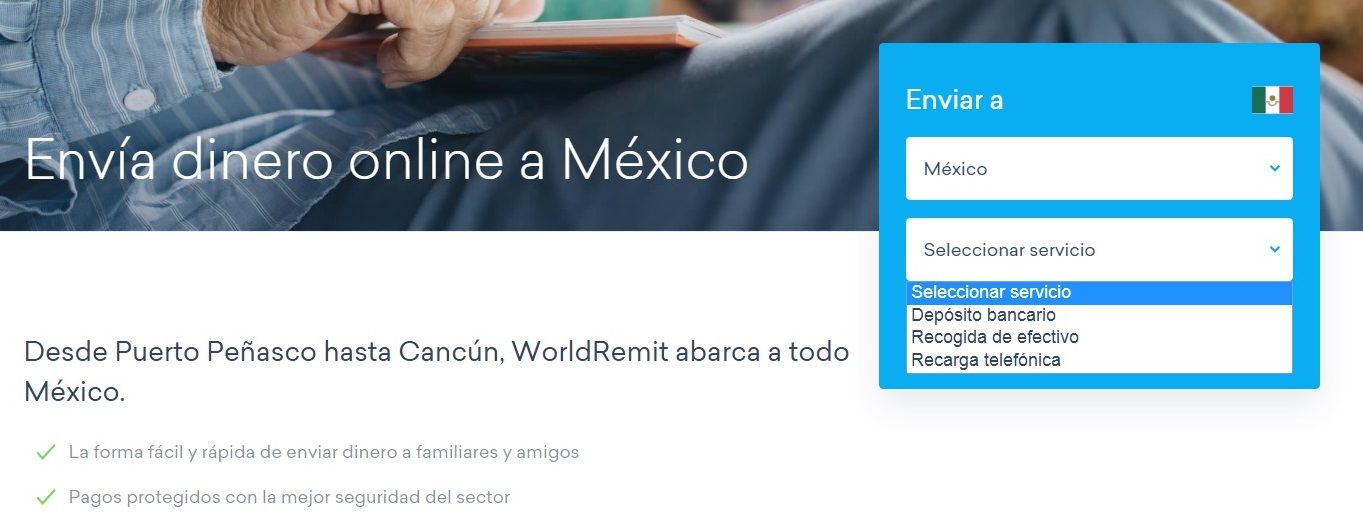Pick Recogida de efectivo as the service

pos(995,337)
